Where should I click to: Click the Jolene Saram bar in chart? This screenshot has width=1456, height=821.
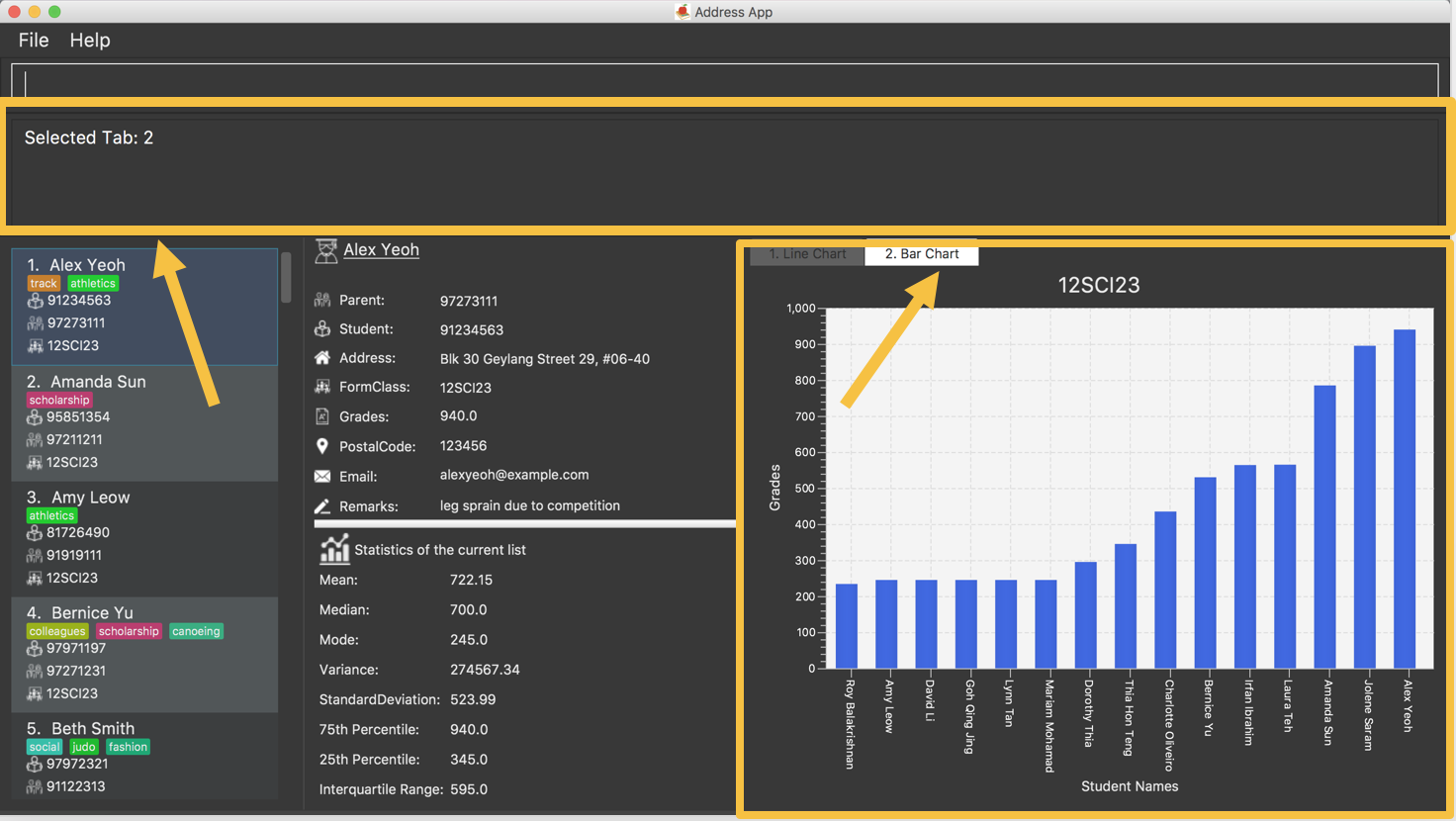tap(1365, 507)
